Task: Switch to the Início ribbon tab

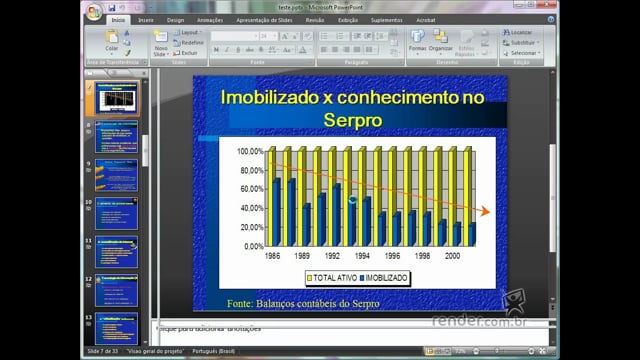Action: (118, 20)
